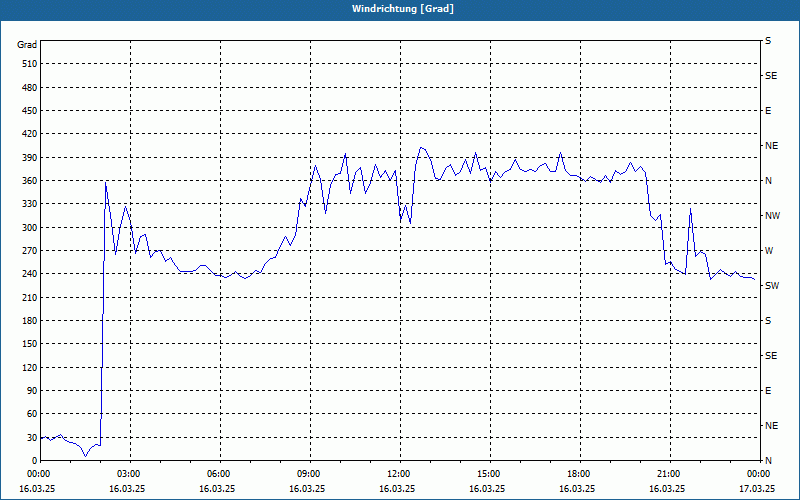Select the W compass label
800x500 pixels.
click(x=769, y=251)
